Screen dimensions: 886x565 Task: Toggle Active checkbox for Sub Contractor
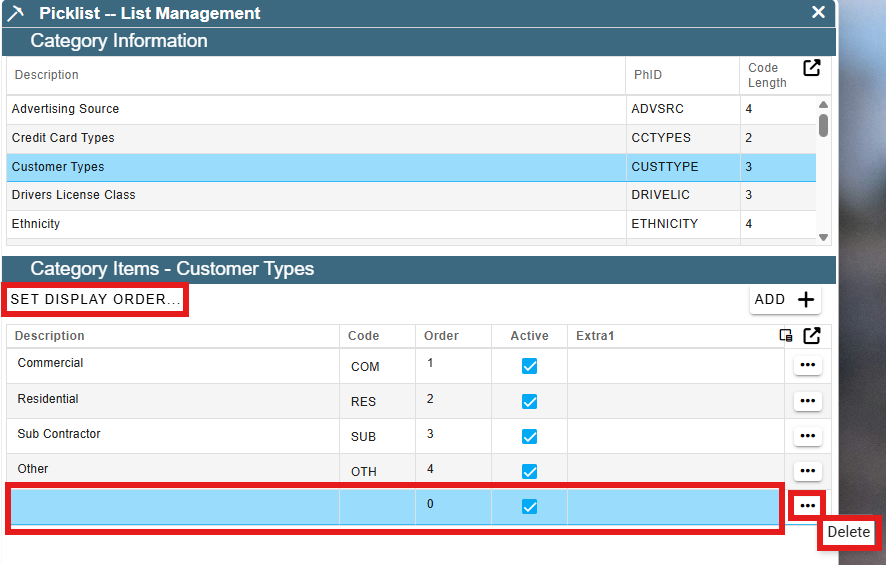[529, 437]
